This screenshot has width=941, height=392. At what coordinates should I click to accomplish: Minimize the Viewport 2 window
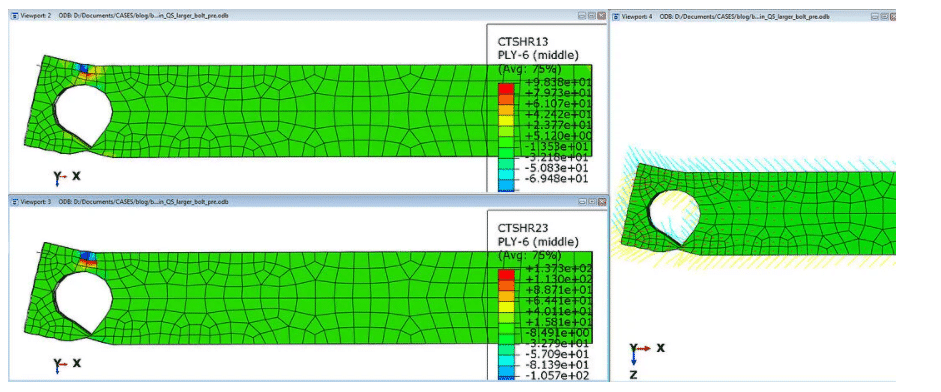pyautogui.click(x=582, y=16)
